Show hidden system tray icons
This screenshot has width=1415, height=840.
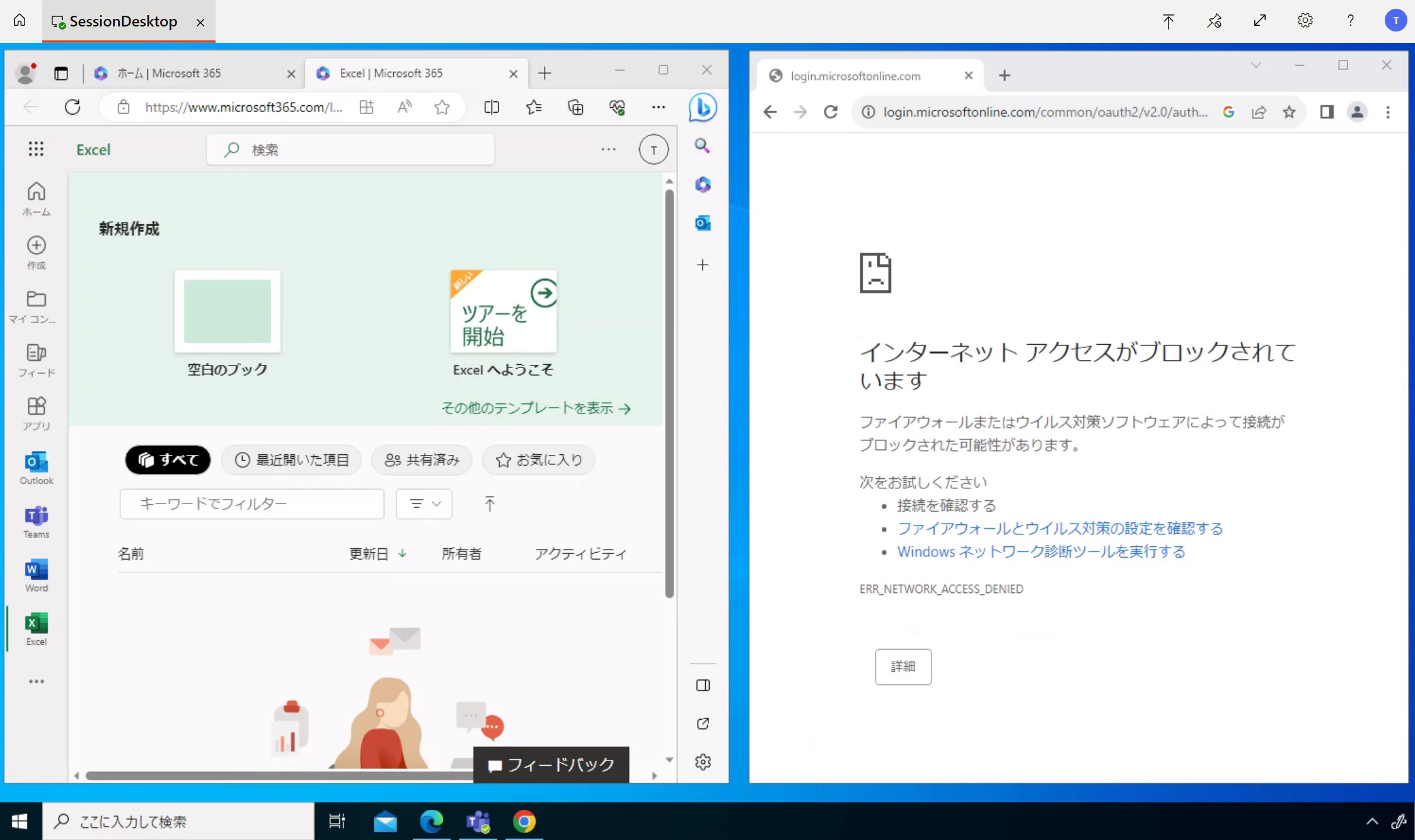(x=1372, y=821)
